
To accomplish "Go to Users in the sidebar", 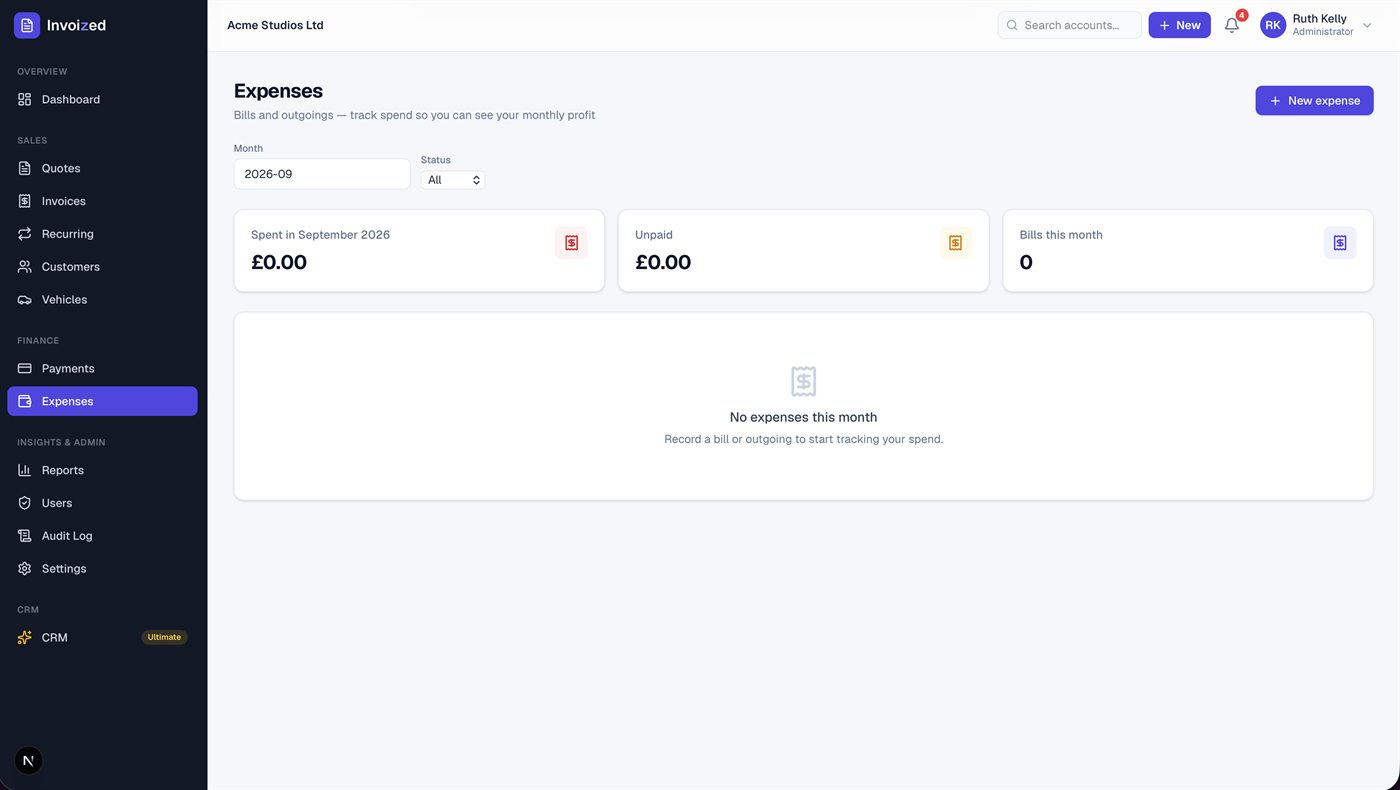I will click(x=102, y=503).
